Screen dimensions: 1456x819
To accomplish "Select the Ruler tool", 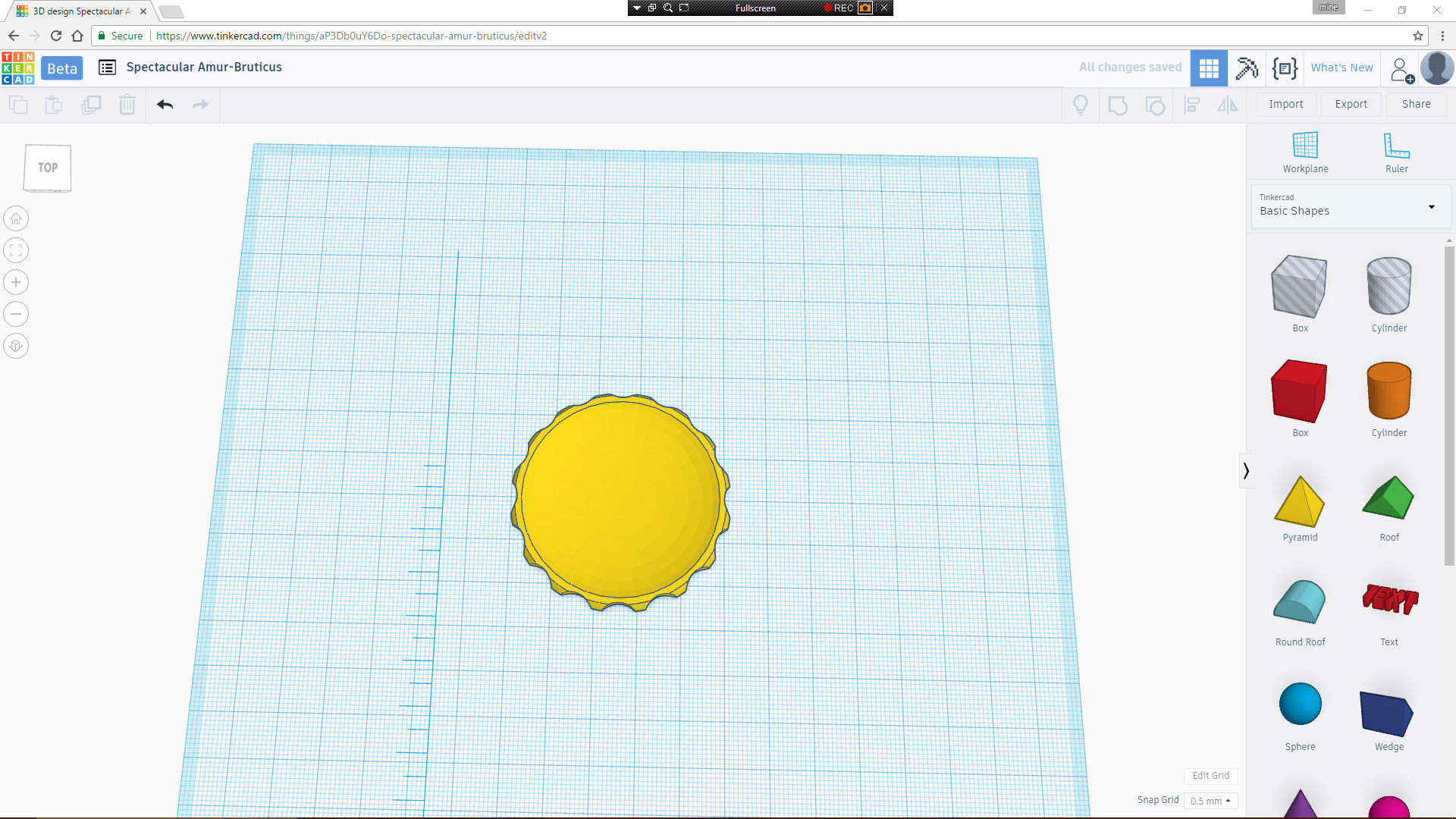I will click(1396, 152).
